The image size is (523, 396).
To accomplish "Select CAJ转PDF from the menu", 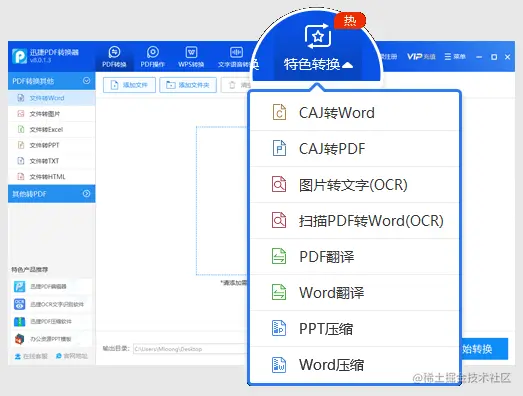I will tap(355, 149).
